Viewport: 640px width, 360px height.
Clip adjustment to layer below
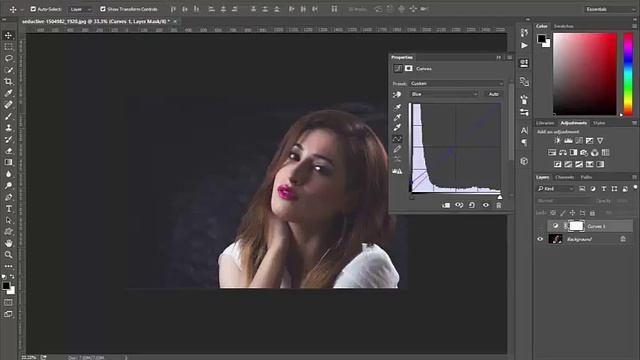[446, 205]
